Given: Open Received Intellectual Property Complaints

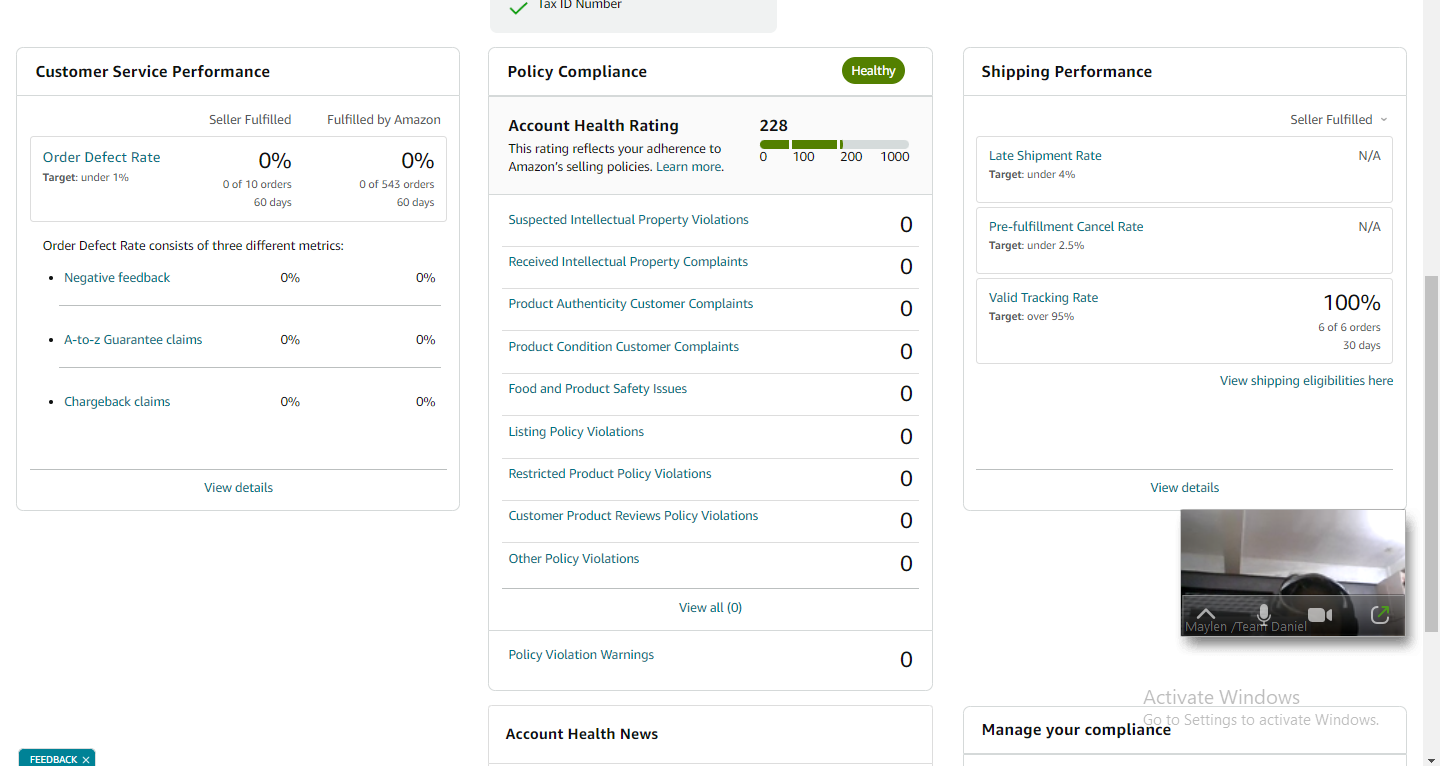Looking at the screenshot, I should coord(628,262).
